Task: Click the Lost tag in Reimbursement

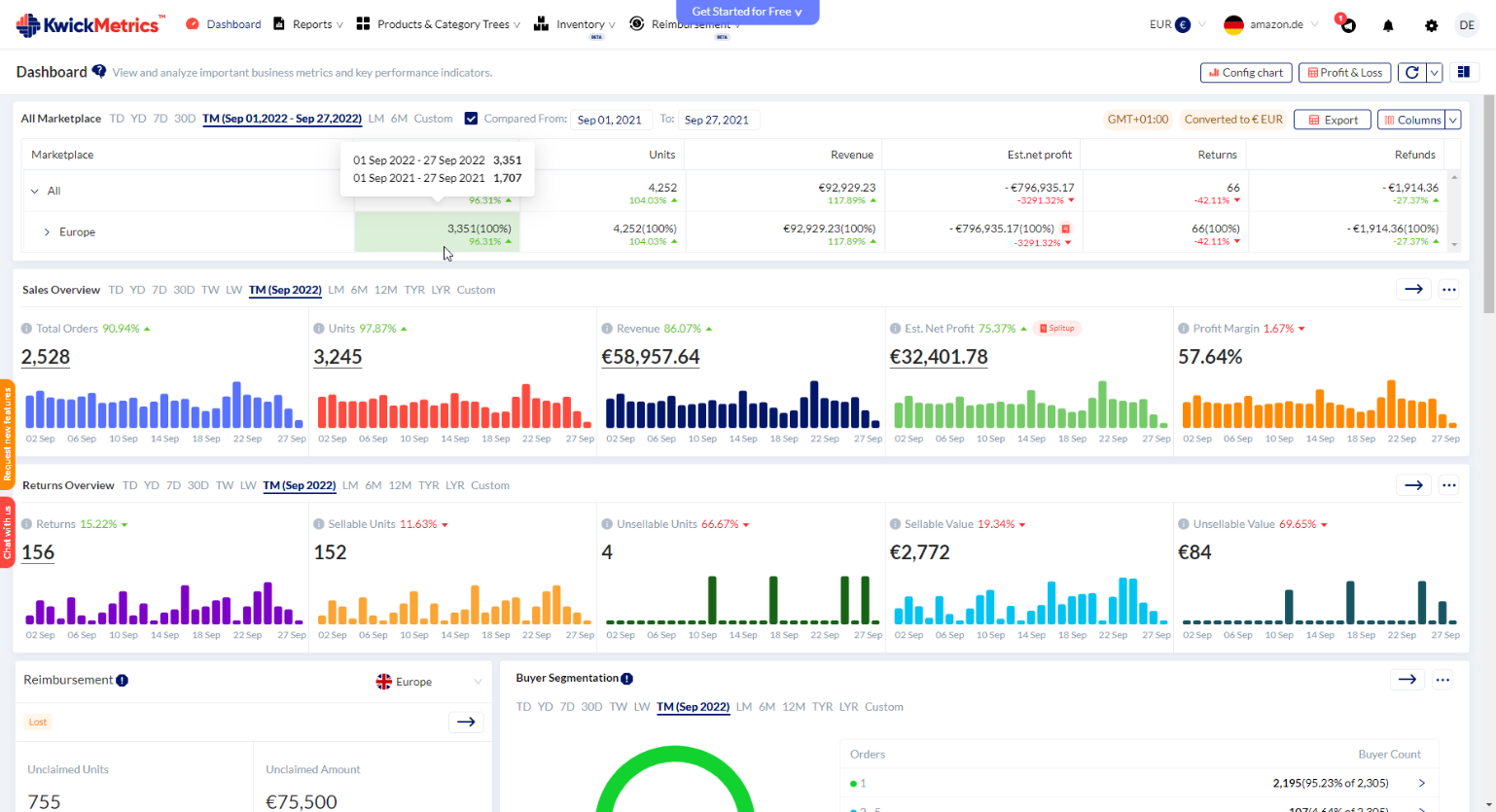Action: pos(38,722)
